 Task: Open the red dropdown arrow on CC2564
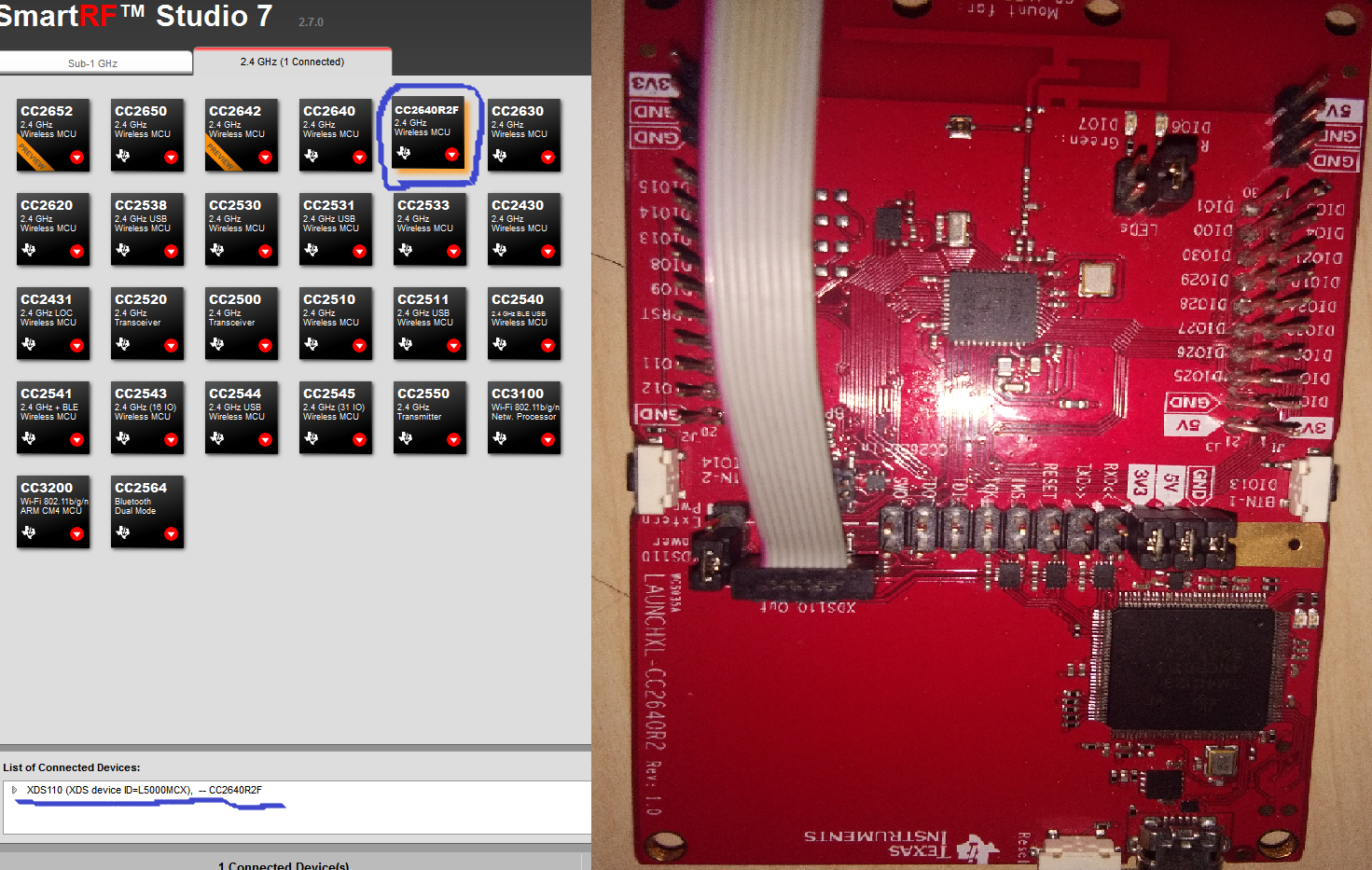(171, 534)
